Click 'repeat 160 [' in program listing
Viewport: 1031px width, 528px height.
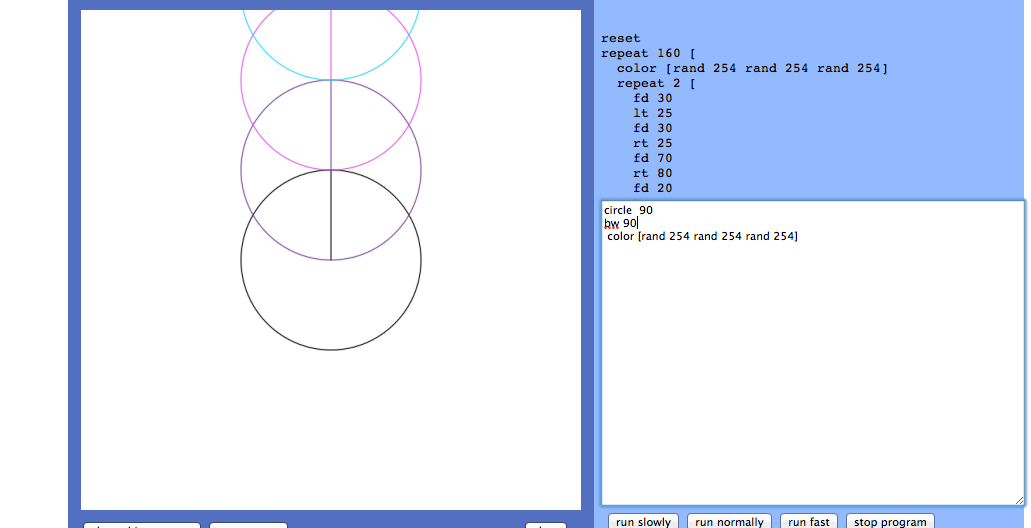click(x=648, y=53)
